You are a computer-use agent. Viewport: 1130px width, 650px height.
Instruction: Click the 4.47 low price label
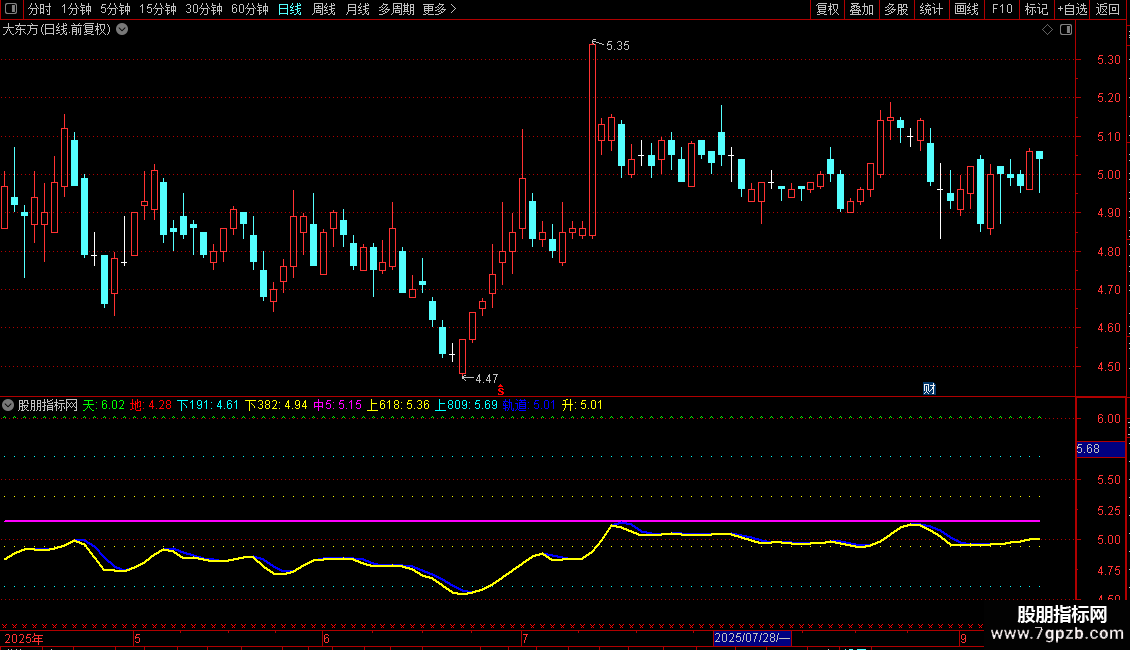pos(486,379)
